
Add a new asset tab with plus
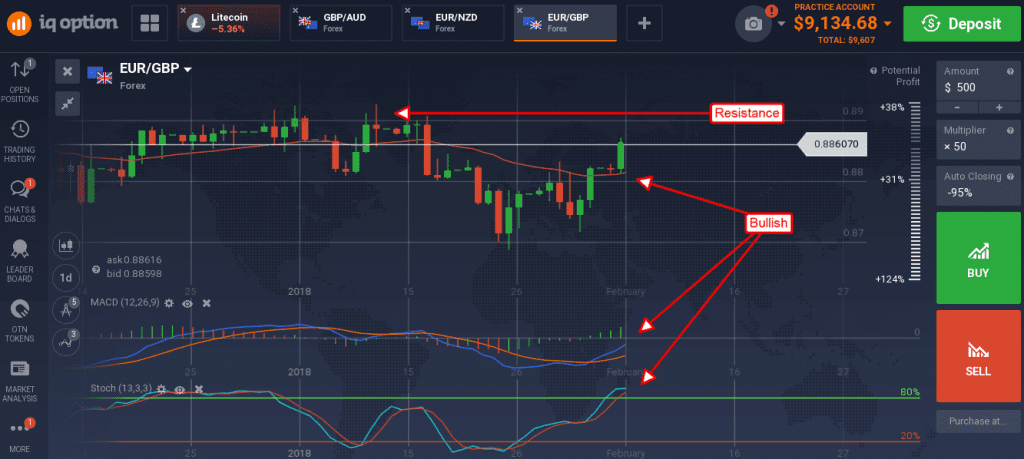[x=645, y=24]
